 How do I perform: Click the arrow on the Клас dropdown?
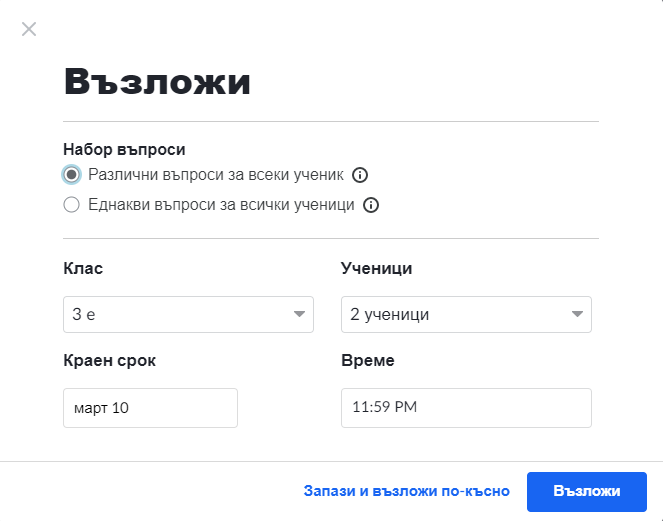(299, 314)
